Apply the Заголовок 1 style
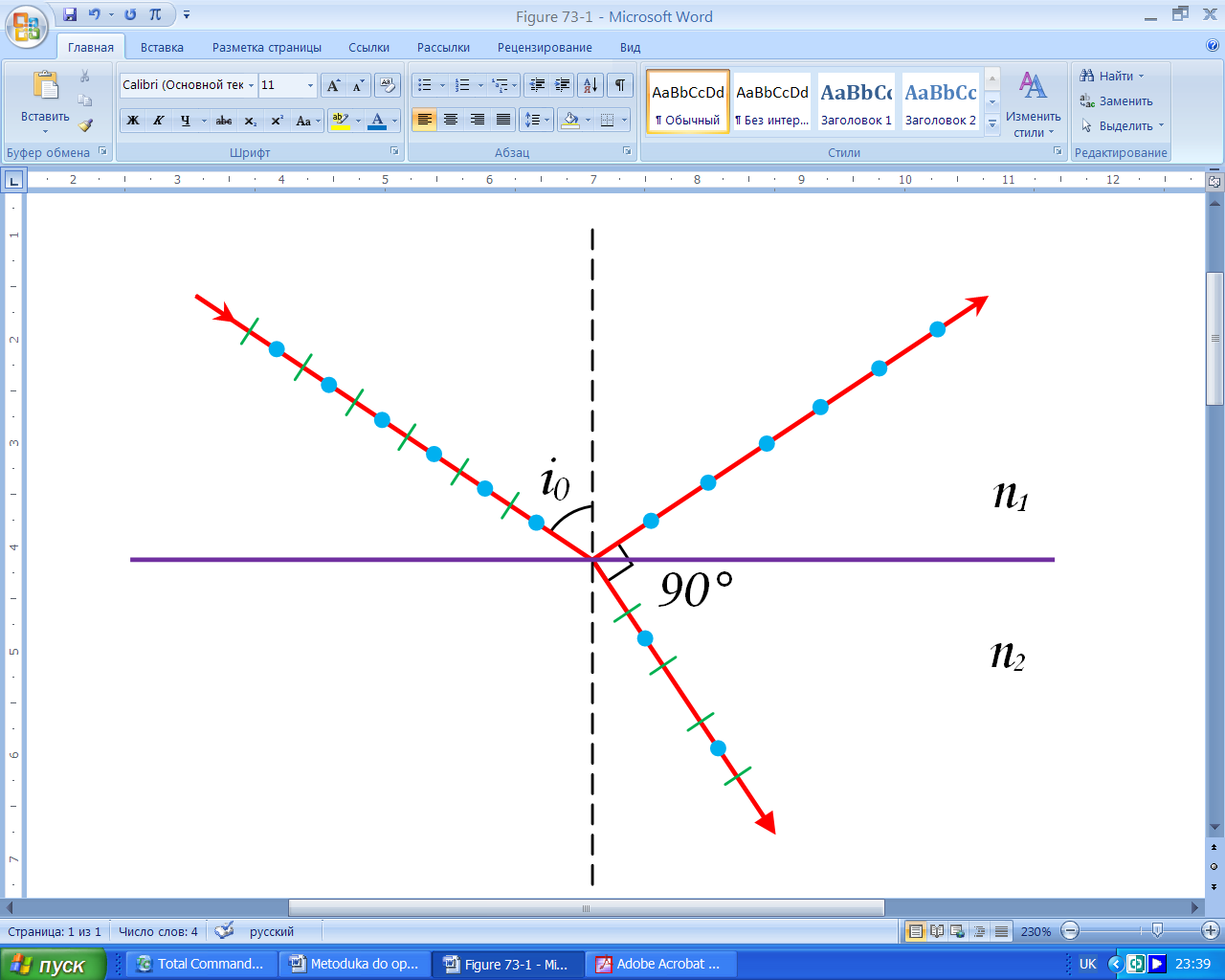 857,101
